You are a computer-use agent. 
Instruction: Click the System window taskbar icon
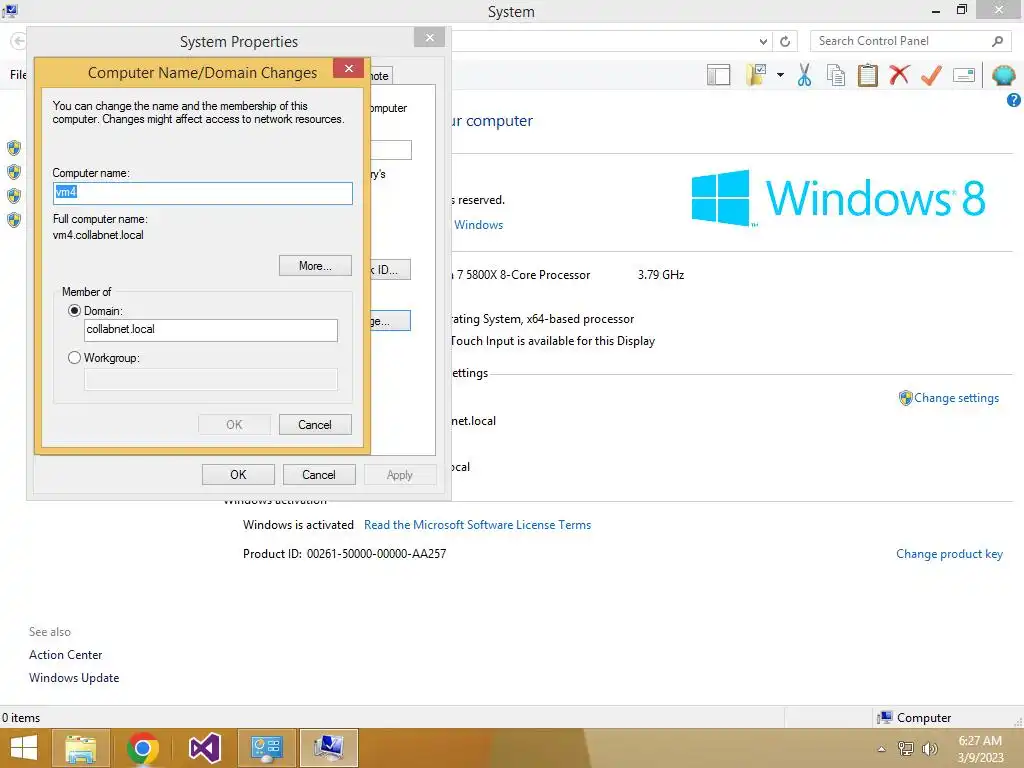pos(328,748)
